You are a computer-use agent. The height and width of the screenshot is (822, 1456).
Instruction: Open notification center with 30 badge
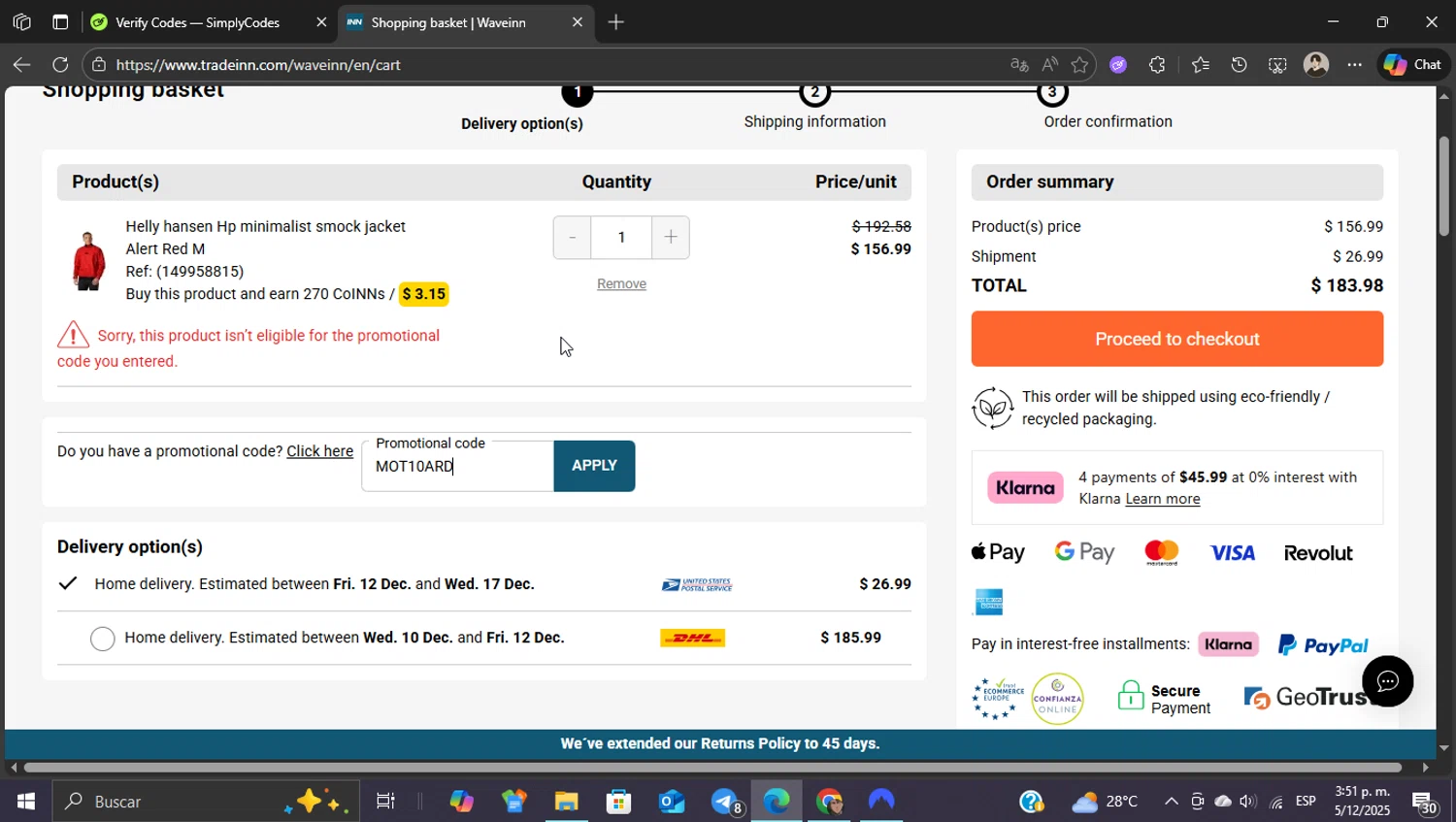click(1425, 804)
